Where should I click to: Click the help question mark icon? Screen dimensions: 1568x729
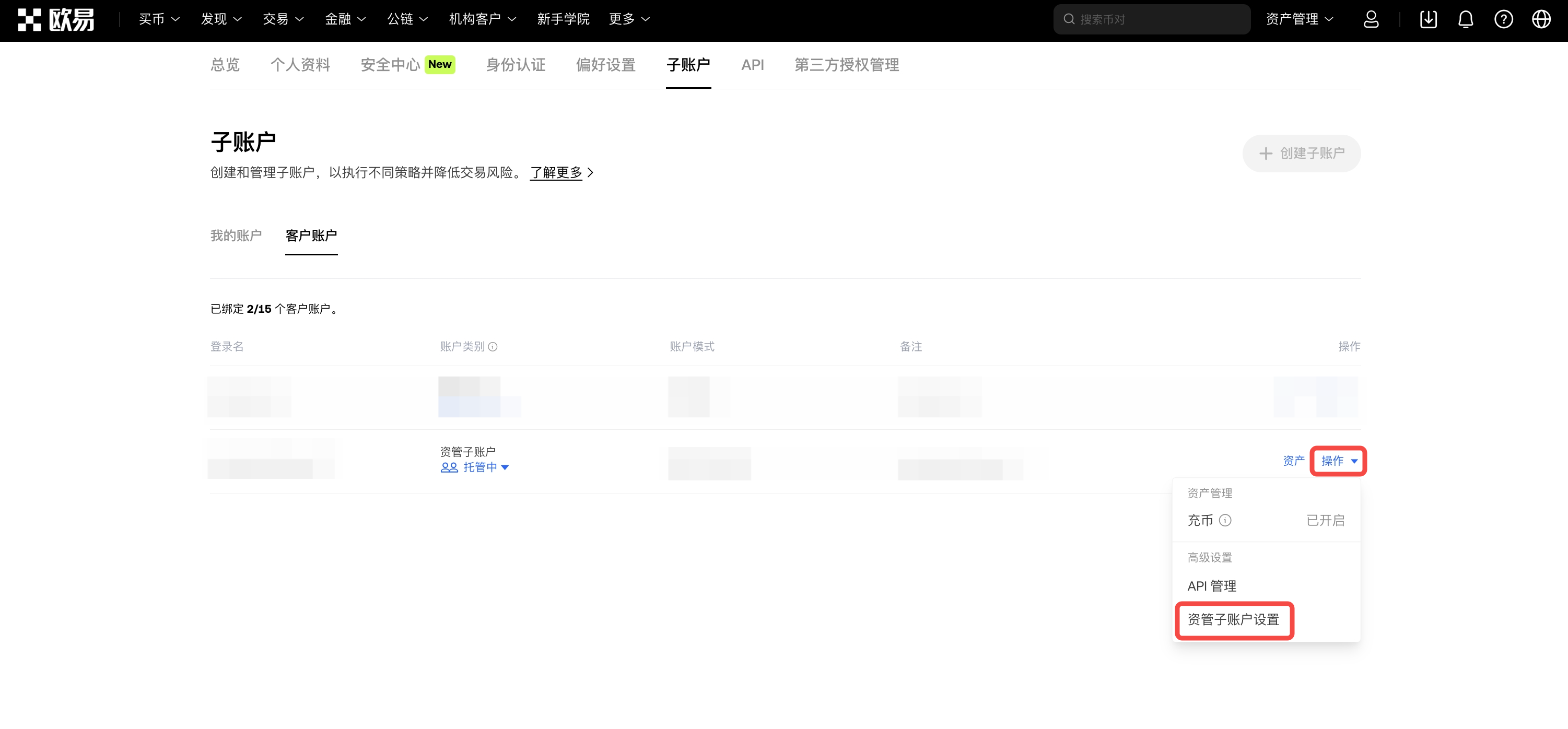[x=1503, y=19]
